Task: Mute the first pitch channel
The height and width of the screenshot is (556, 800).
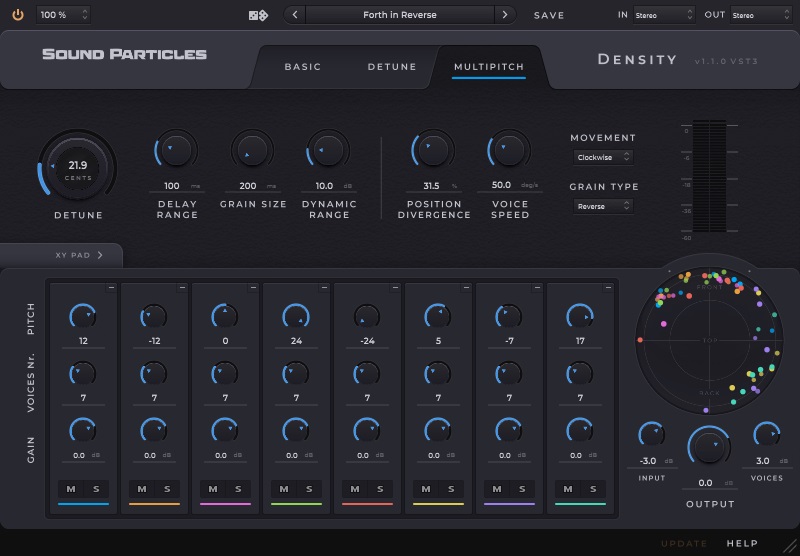Action: (x=71, y=489)
